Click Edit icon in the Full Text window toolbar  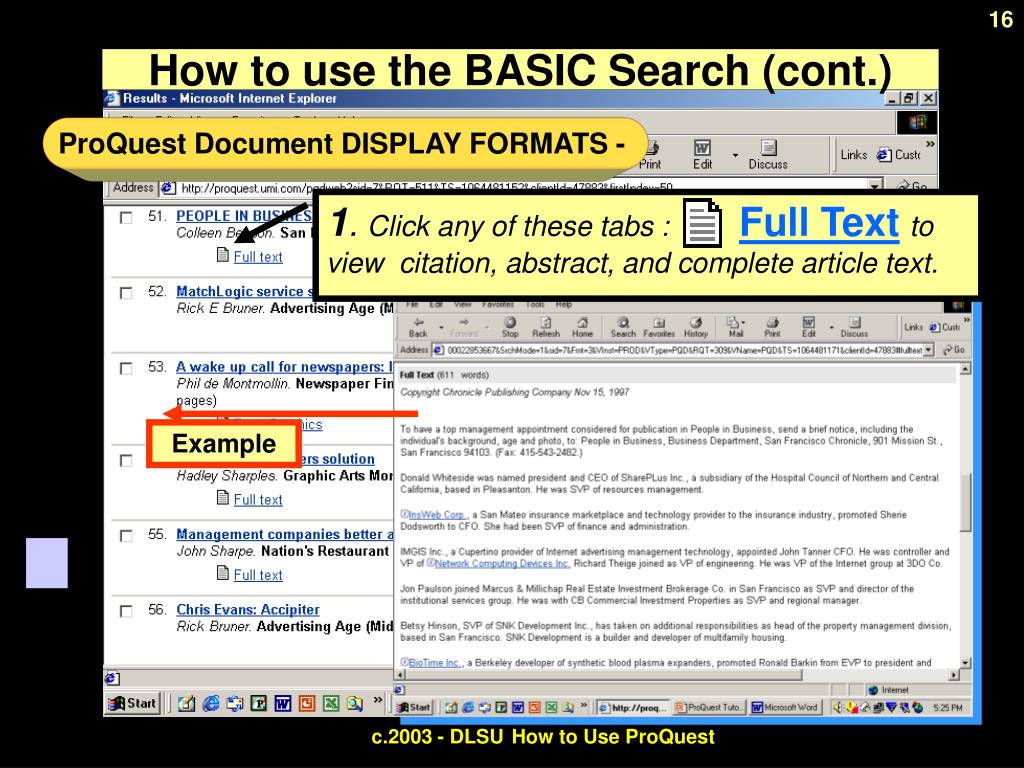click(x=808, y=327)
